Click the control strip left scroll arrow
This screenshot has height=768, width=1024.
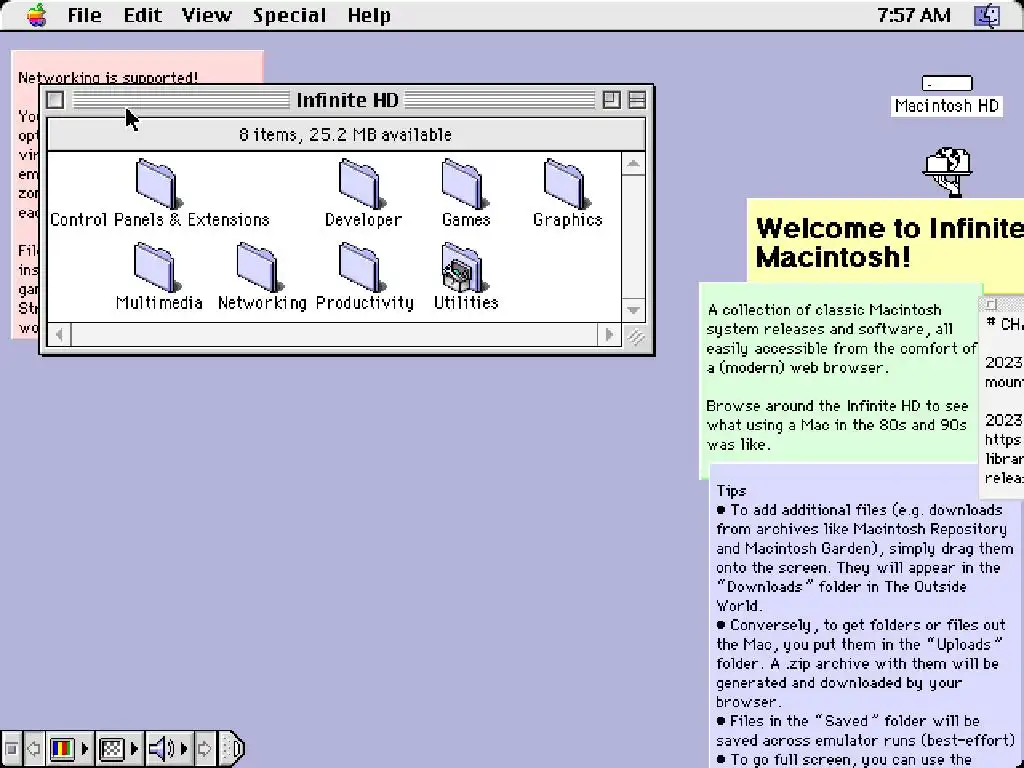pyautogui.click(x=34, y=748)
